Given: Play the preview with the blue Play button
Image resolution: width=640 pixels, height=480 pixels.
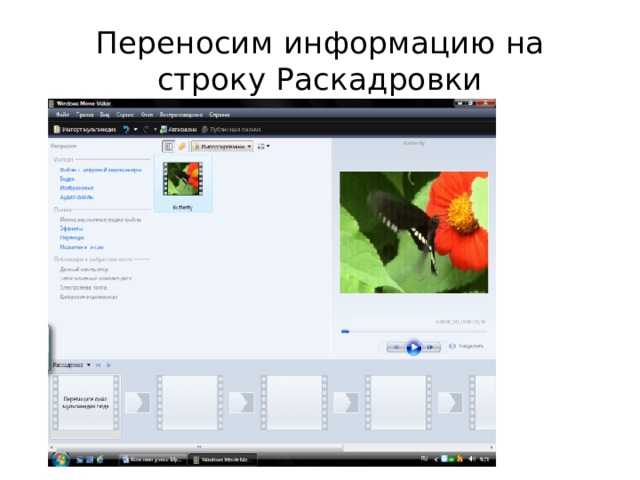Looking at the screenshot, I should [x=413, y=347].
